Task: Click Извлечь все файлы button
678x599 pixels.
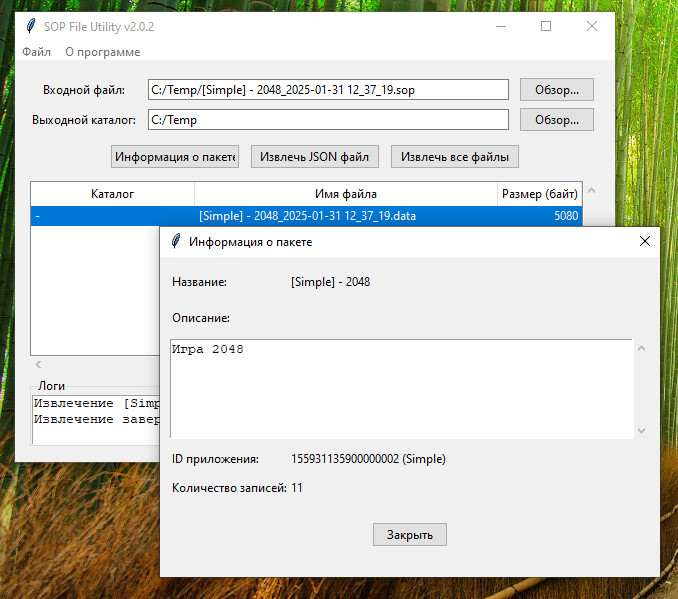Action: click(454, 157)
